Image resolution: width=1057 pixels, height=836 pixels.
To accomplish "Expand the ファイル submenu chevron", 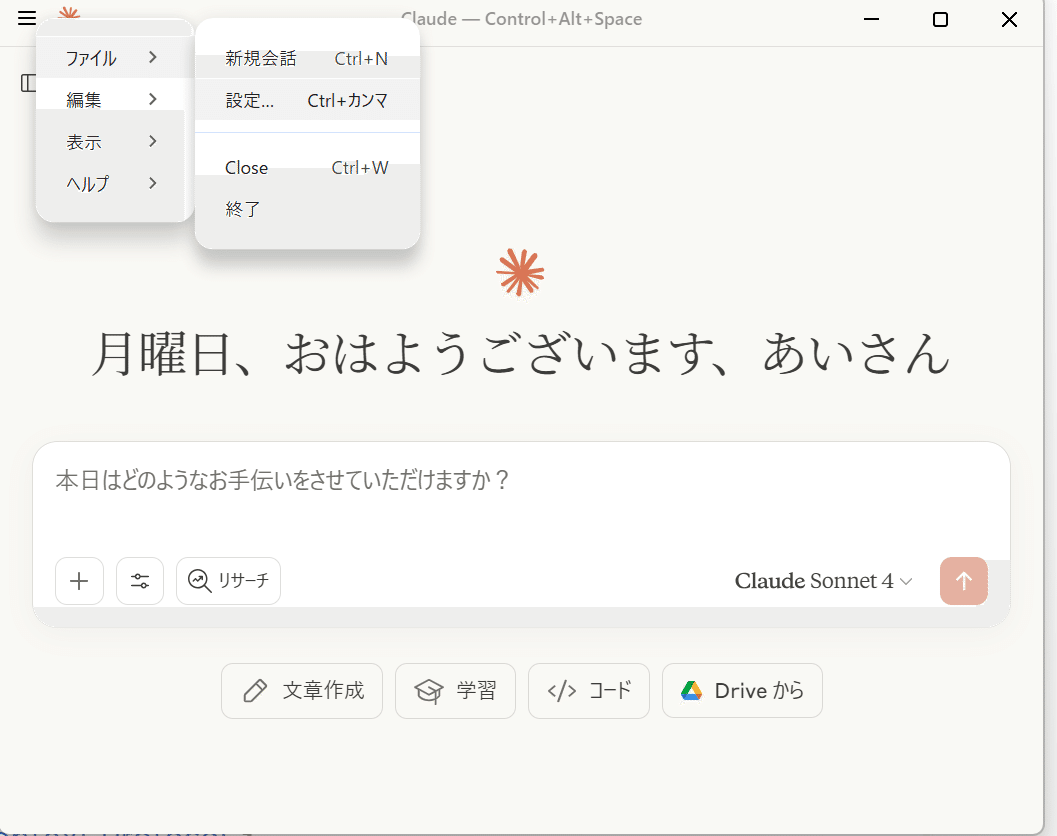I will pyautogui.click(x=154, y=58).
